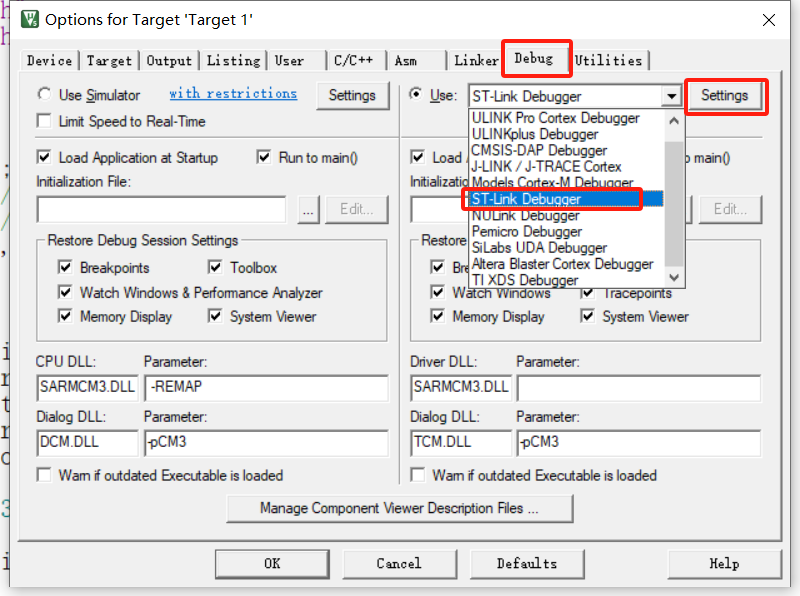Toggle Watch Windows & Performance Analyzer checkbox
800x596 pixels.
65,292
